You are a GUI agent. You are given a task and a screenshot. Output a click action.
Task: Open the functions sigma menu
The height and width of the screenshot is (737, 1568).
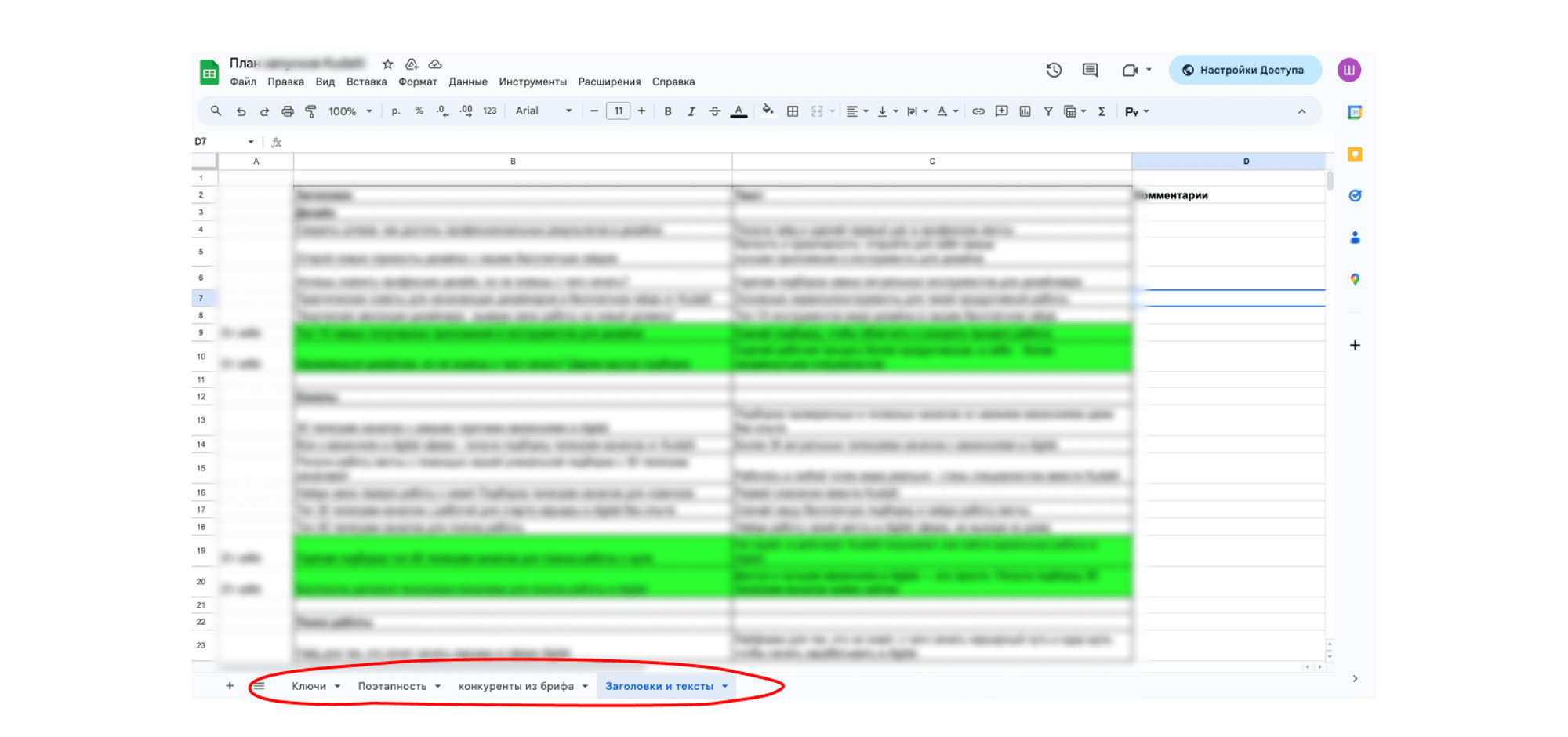coord(1102,111)
